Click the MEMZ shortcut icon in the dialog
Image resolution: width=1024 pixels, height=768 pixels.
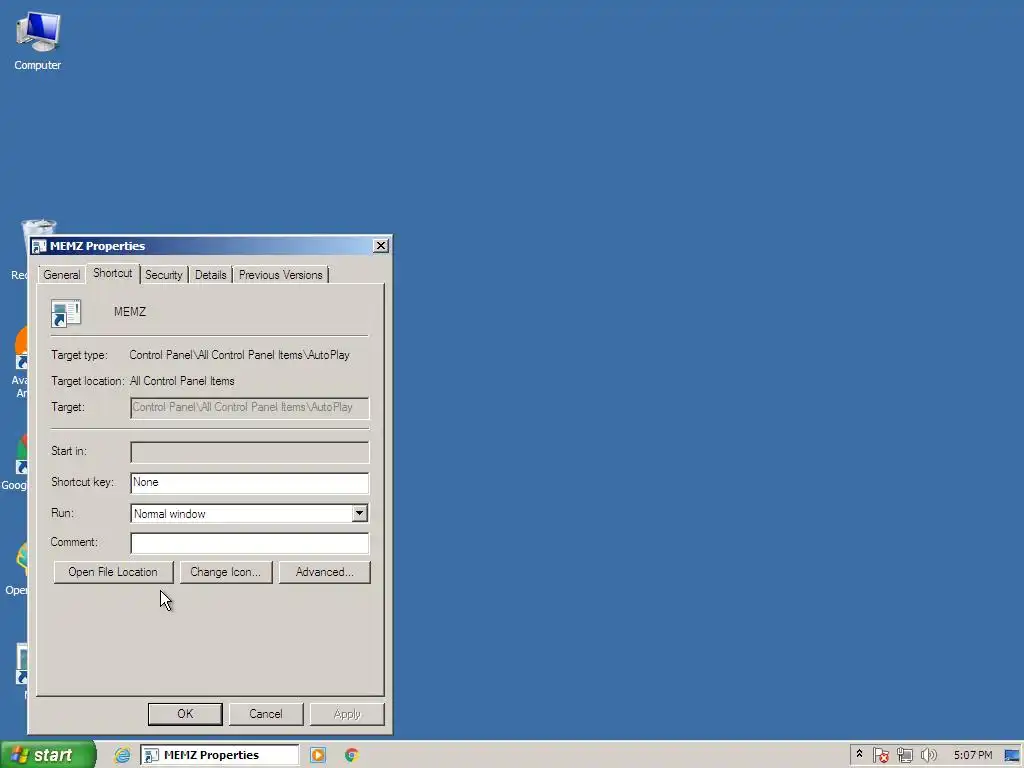[x=66, y=313]
